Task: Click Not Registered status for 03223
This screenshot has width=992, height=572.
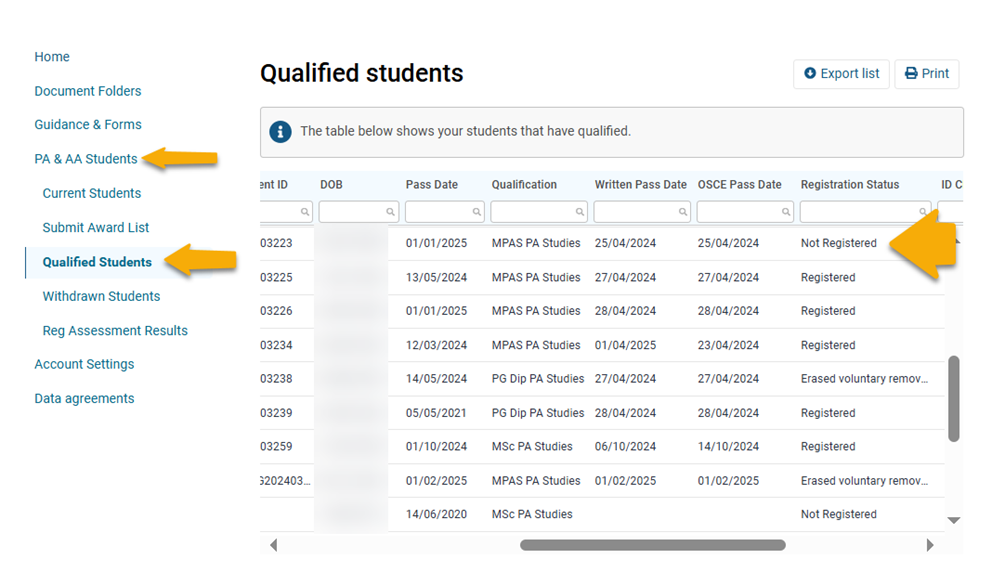Action: (838, 243)
